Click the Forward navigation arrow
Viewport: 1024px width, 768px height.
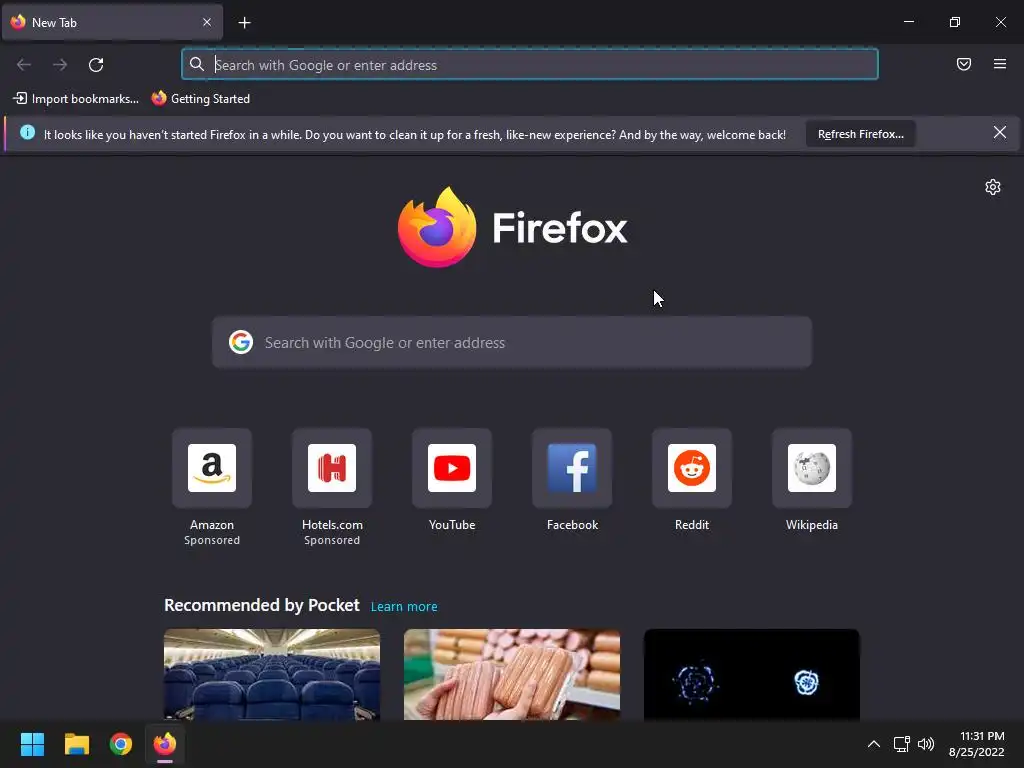pyautogui.click(x=60, y=65)
